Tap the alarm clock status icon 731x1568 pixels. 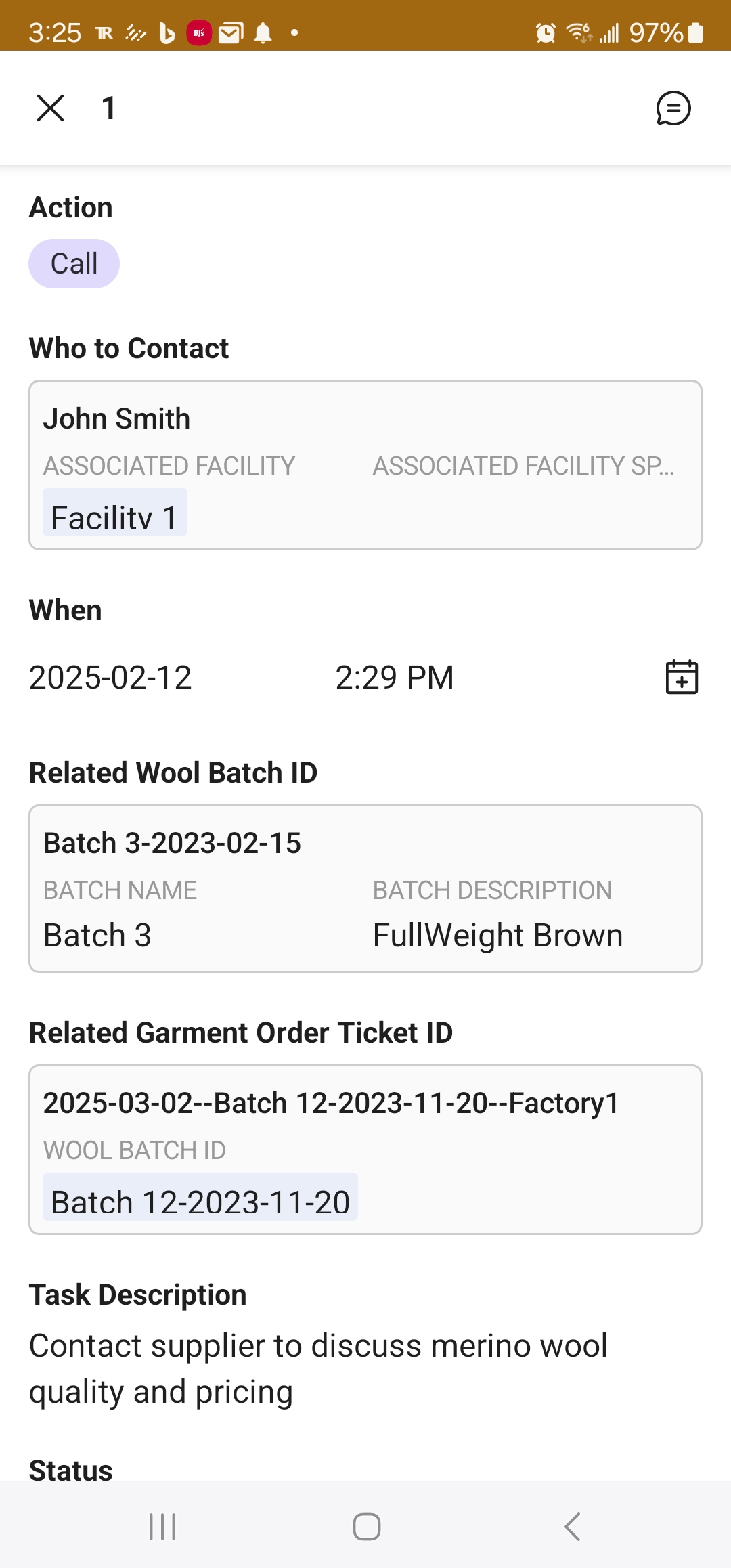coord(546,32)
